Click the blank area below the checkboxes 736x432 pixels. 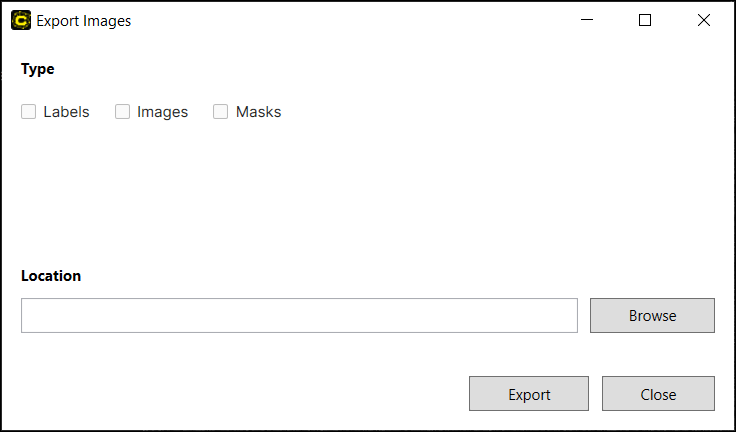click(x=360, y=190)
